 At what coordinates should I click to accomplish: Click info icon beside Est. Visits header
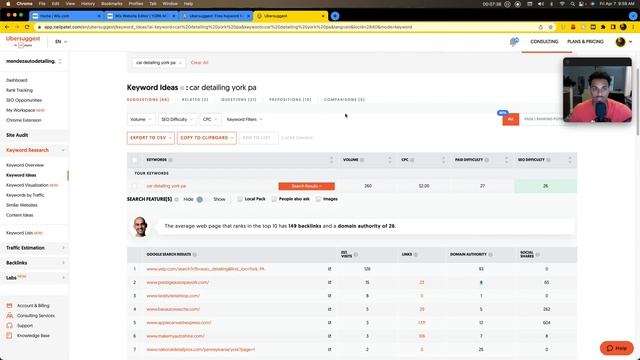point(356,254)
